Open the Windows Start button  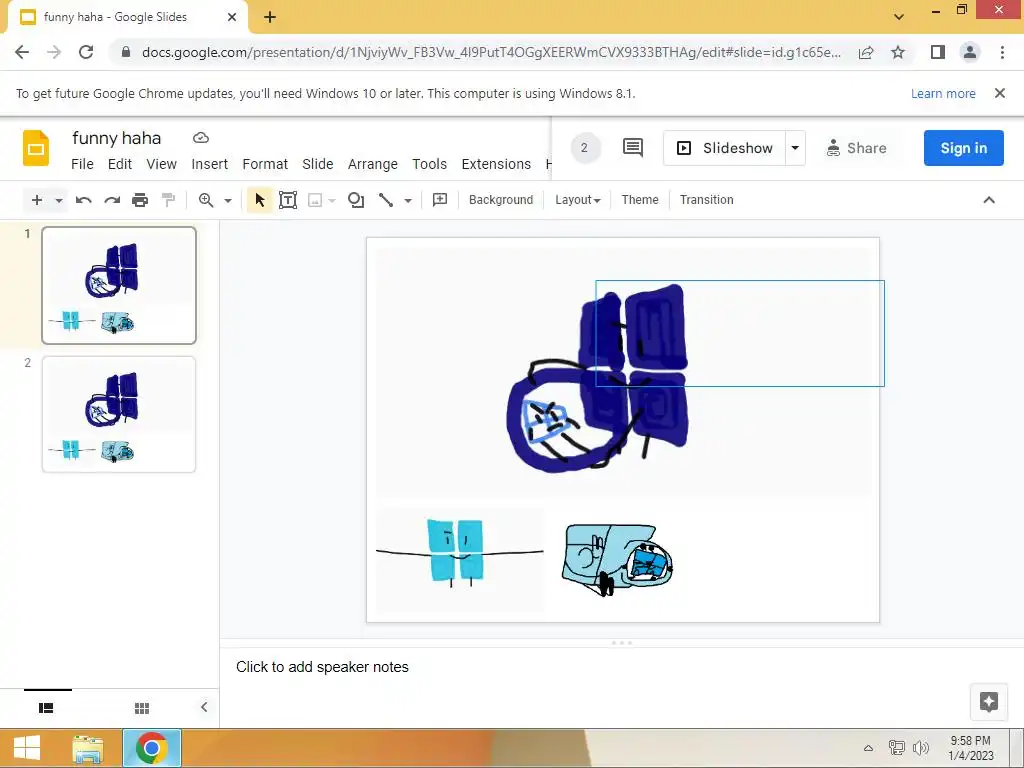click(x=27, y=748)
